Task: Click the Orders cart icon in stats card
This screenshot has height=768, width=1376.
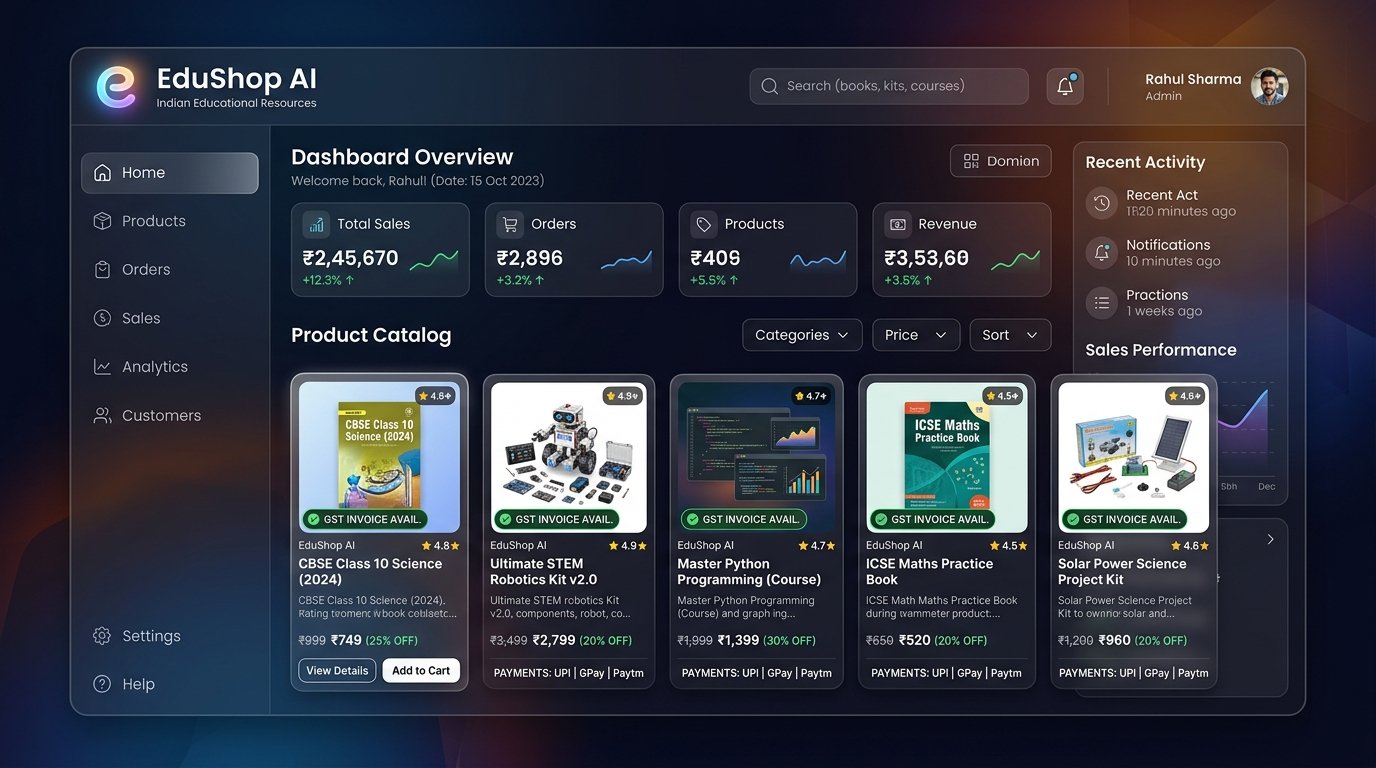Action: (510, 224)
